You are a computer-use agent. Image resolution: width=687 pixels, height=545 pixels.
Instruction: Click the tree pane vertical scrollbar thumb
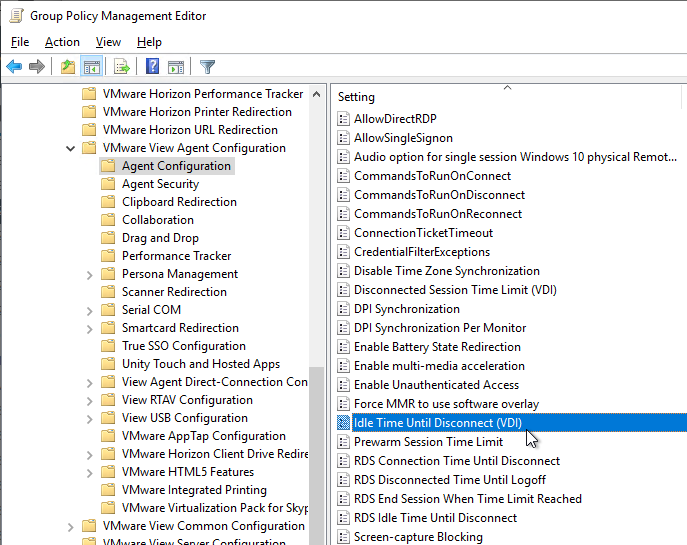click(x=316, y=456)
